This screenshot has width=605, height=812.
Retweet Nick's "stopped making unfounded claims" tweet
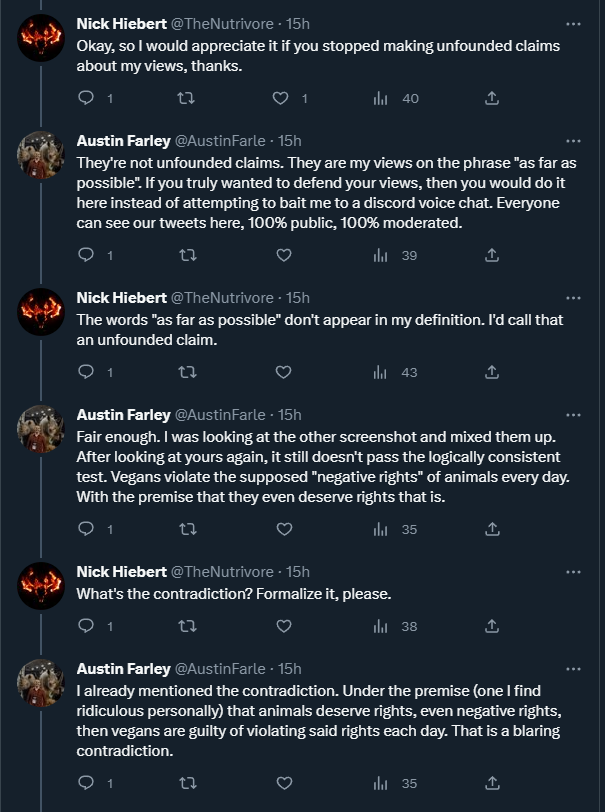(x=185, y=98)
